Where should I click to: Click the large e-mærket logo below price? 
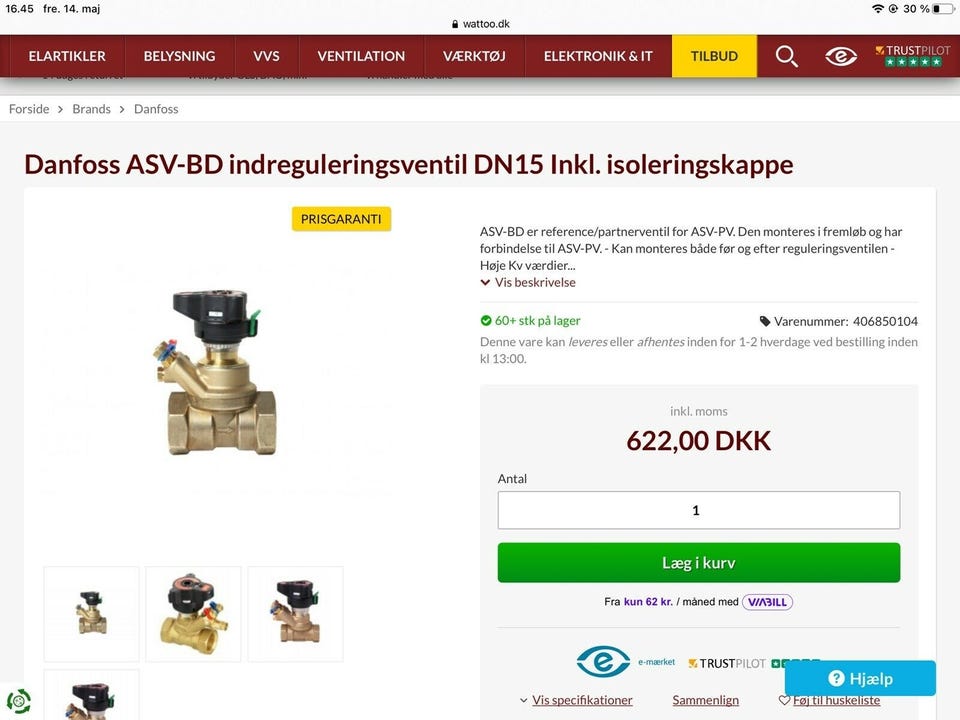click(603, 662)
